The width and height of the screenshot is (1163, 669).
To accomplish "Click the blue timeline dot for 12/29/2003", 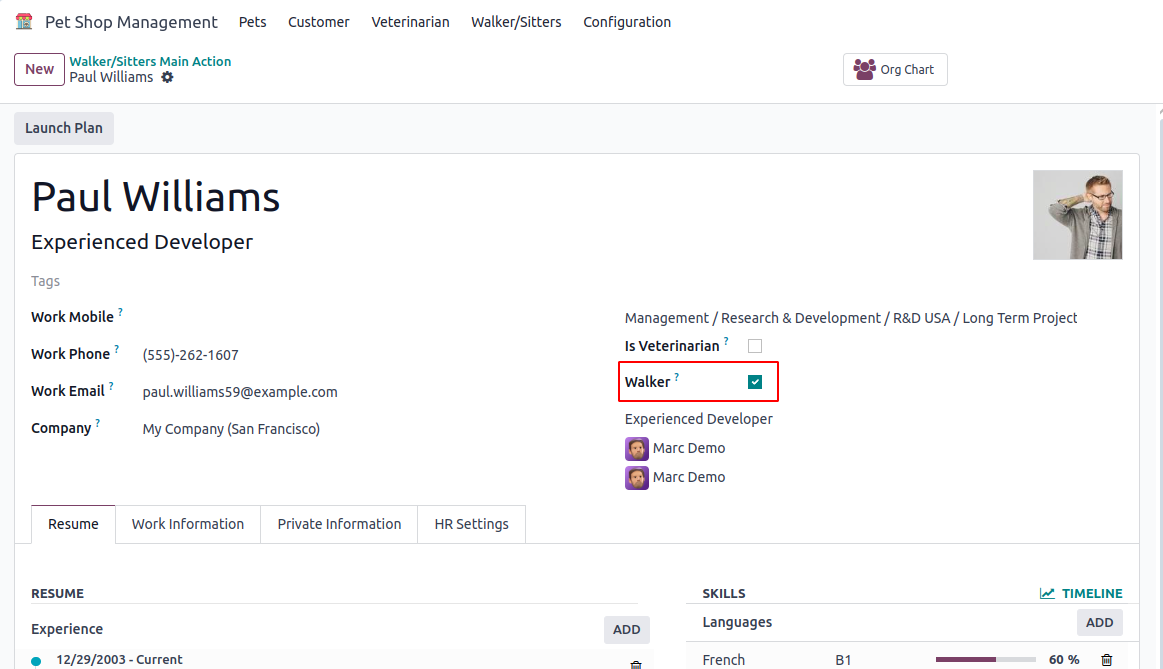I will click(36, 661).
